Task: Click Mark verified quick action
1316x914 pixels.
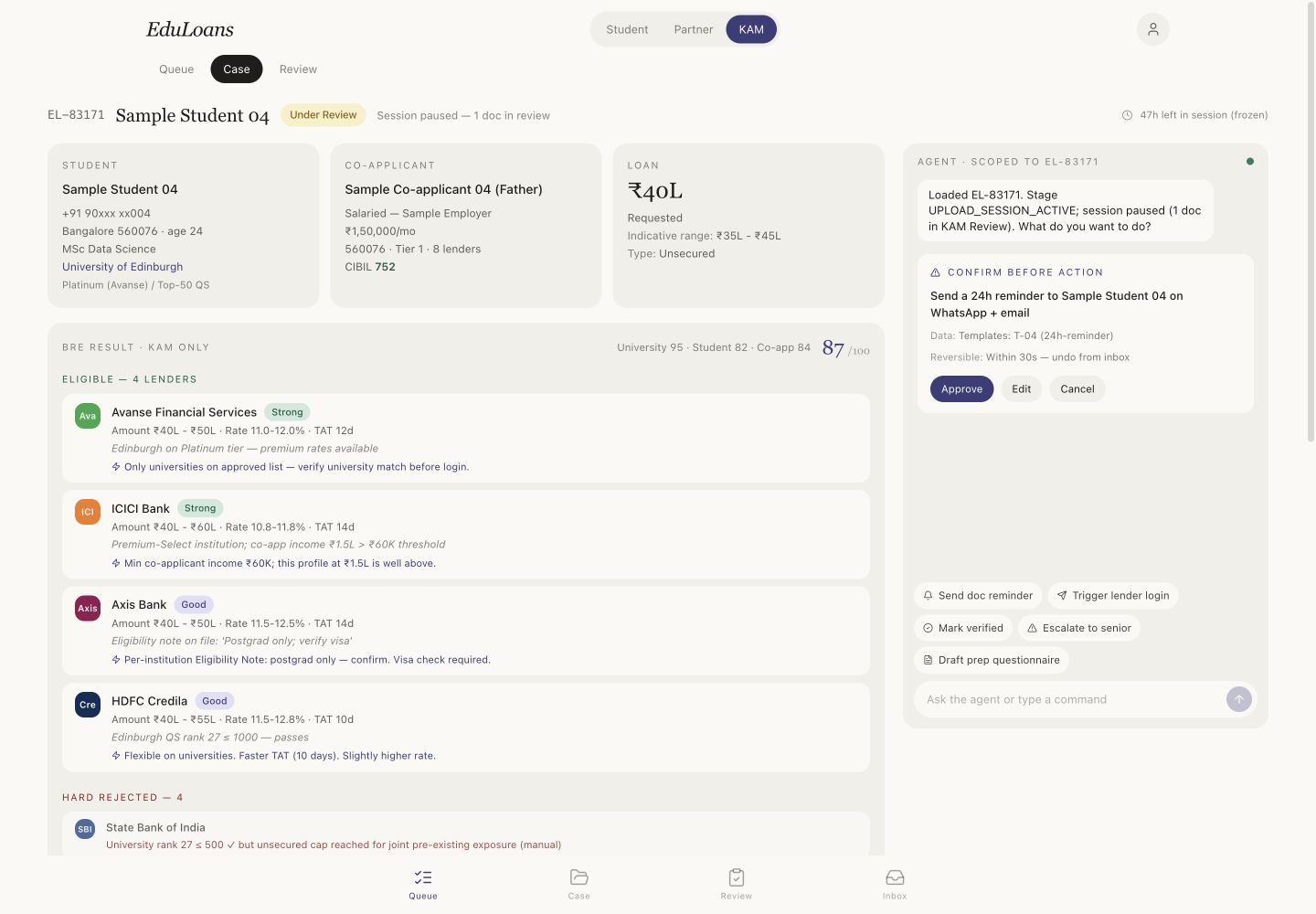Action: [963, 628]
